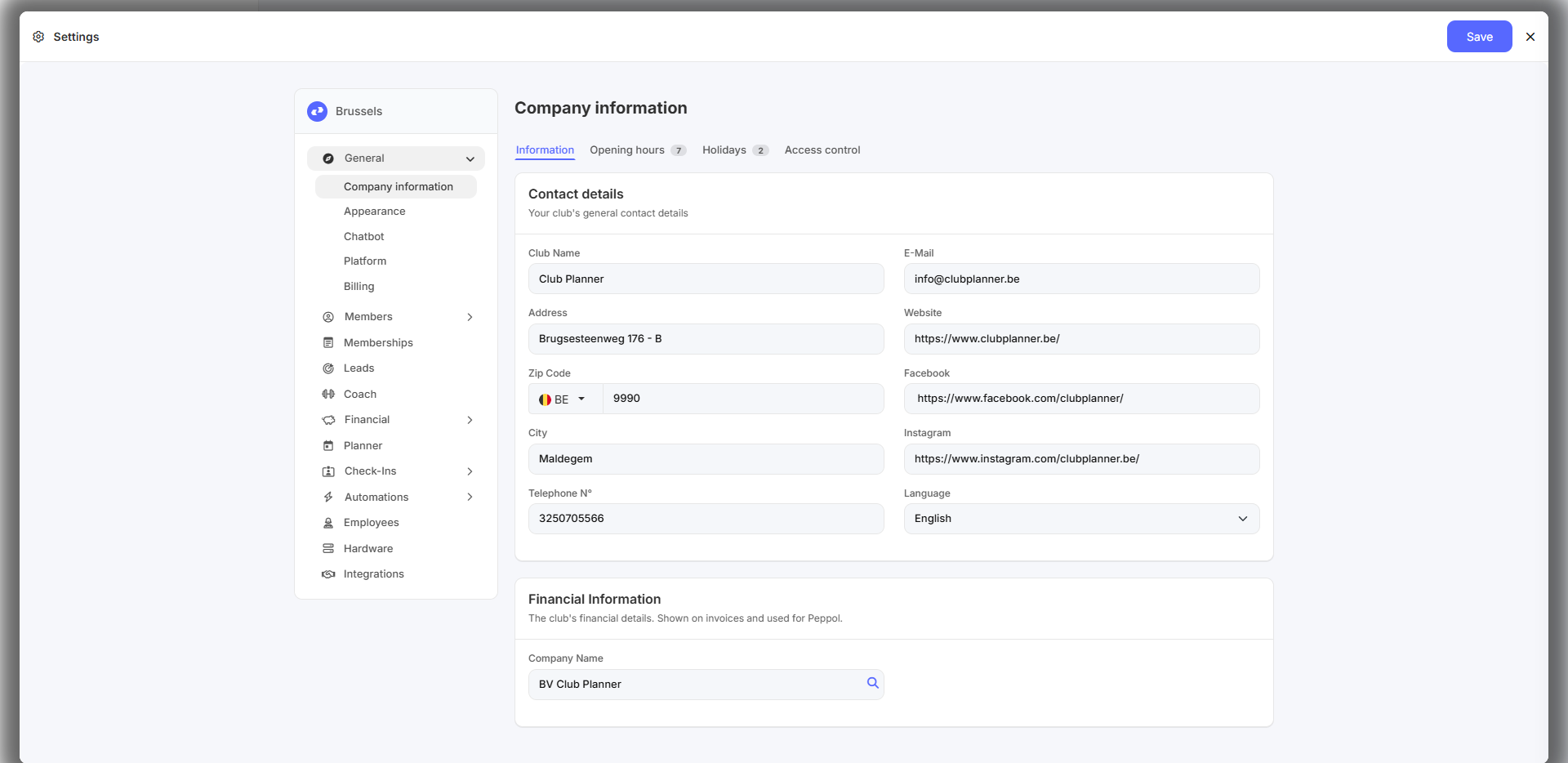Viewport: 1568px width, 763px height.
Task: Click the Belgium flag icon
Action: click(545, 399)
